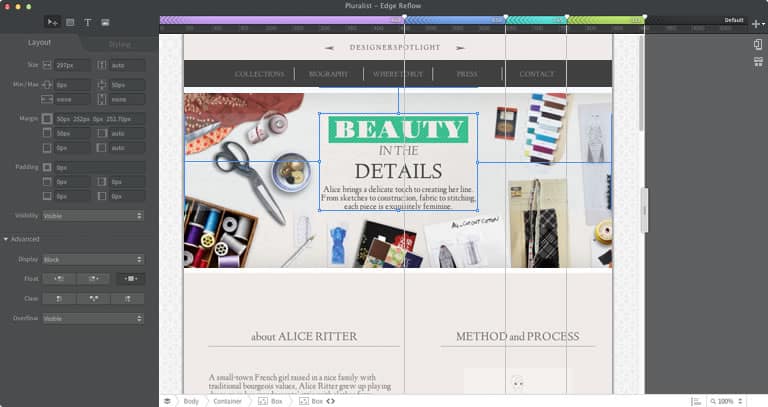Click Container in the breadcrumb path
The height and width of the screenshot is (407, 768).
227,400
